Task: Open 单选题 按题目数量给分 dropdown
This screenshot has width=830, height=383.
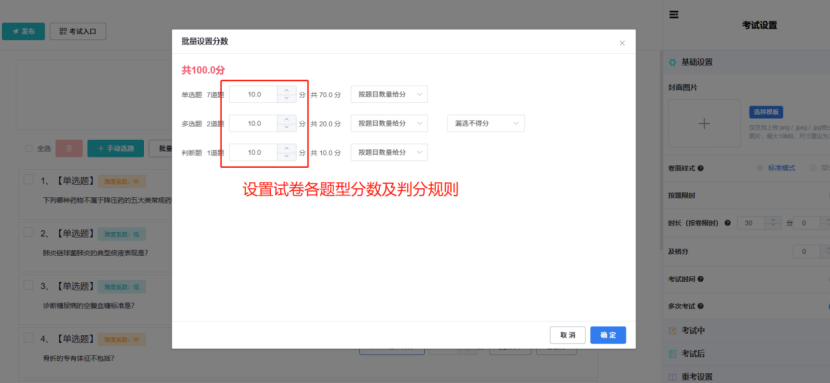Action: pos(389,94)
